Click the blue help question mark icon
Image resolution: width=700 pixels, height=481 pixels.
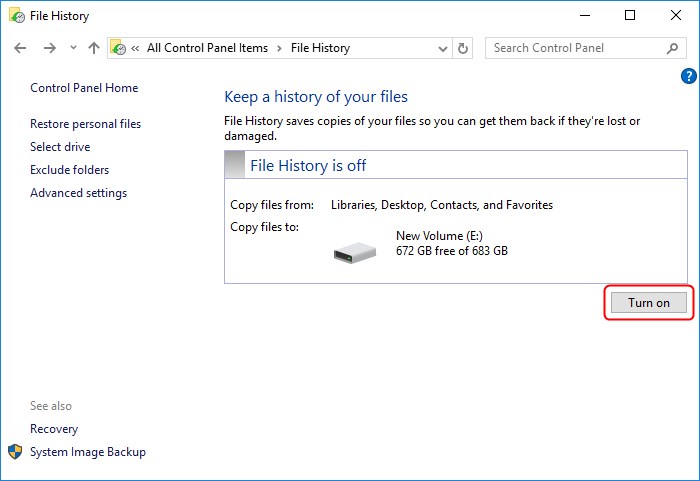click(688, 76)
